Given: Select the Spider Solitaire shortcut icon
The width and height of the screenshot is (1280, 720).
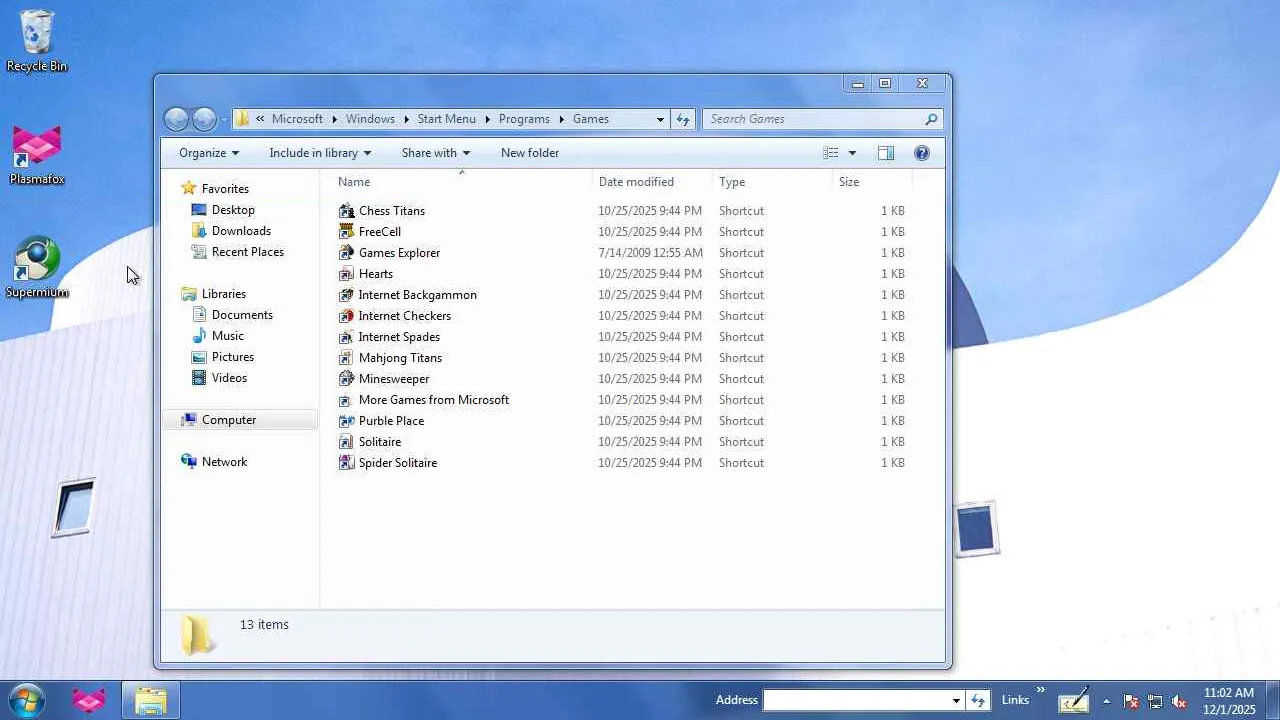Looking at the screenshot, I should pyautogui.click(x=346, y=463).
